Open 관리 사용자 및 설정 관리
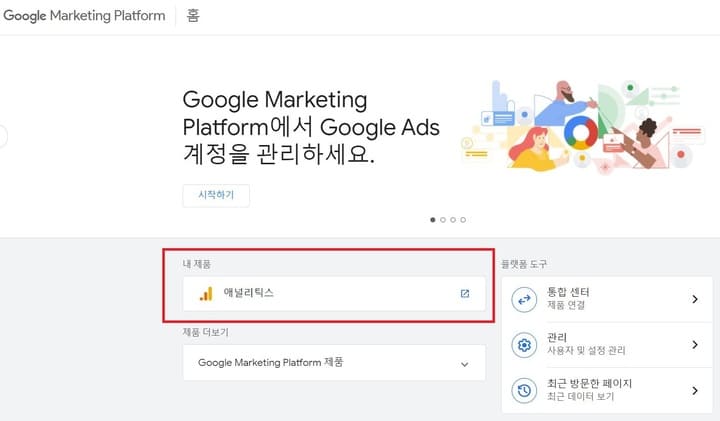 tap(607, 344)
